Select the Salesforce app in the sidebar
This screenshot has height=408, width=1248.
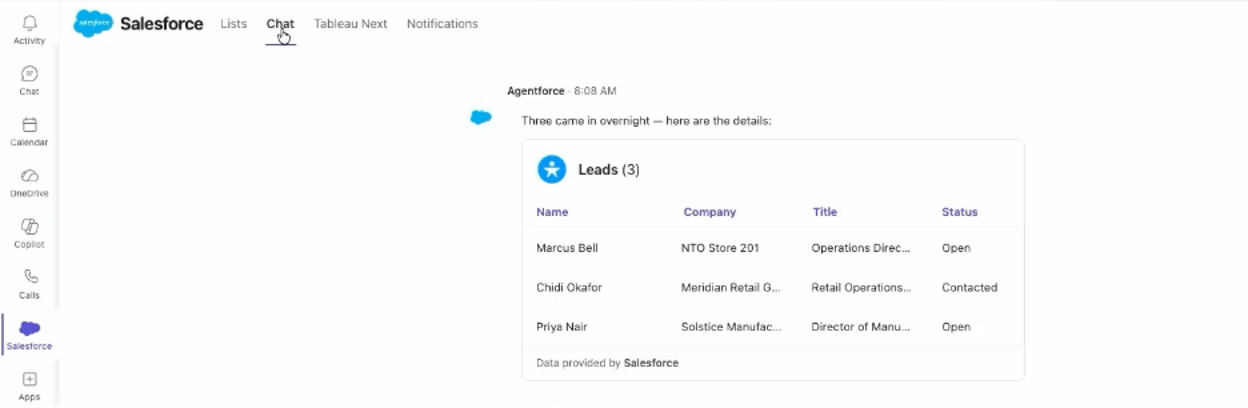(29, 335)
